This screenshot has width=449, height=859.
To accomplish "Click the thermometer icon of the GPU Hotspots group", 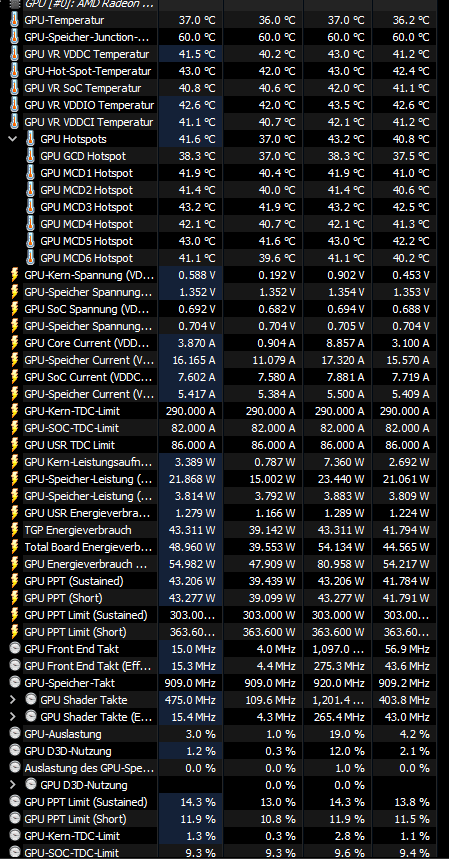I will 31,139.
